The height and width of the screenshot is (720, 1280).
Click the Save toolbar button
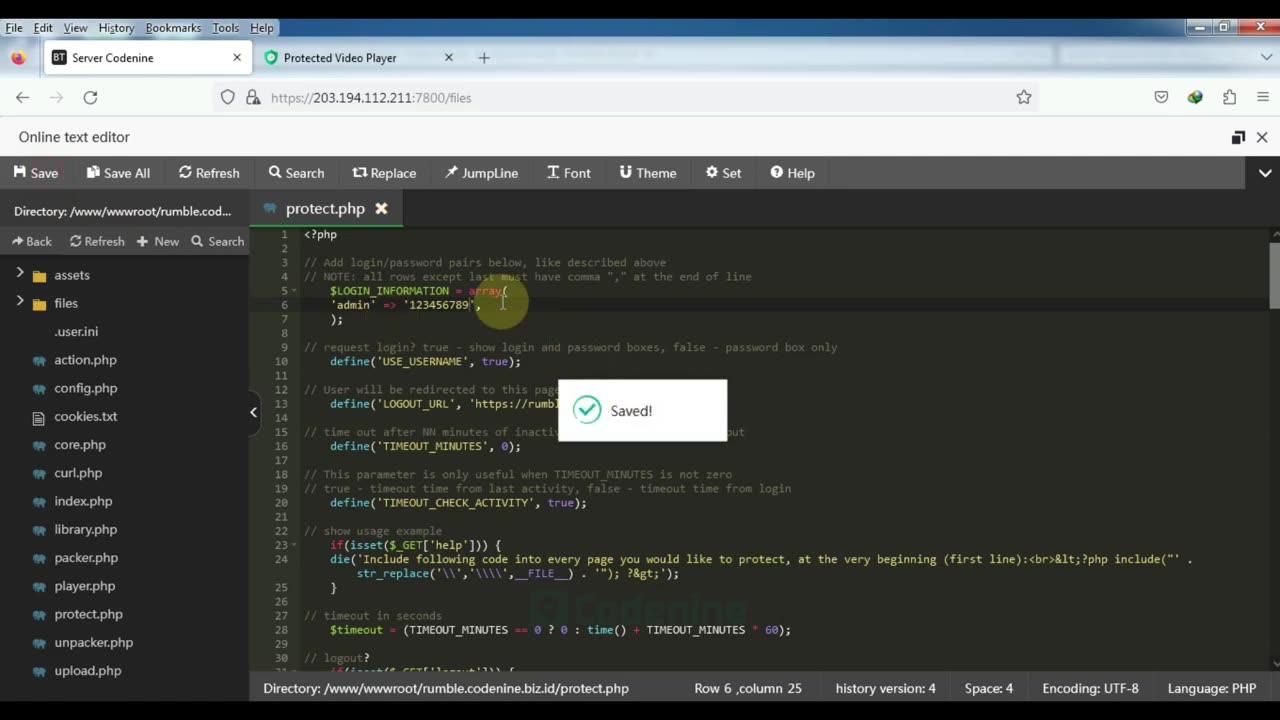36,173
